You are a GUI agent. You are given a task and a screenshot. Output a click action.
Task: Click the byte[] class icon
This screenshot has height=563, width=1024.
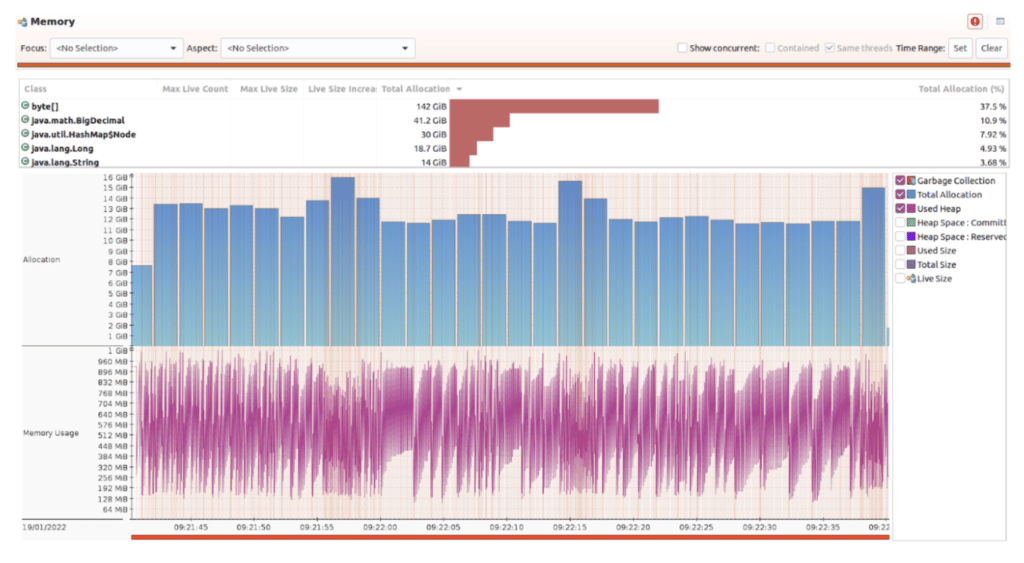click(25, 106)
